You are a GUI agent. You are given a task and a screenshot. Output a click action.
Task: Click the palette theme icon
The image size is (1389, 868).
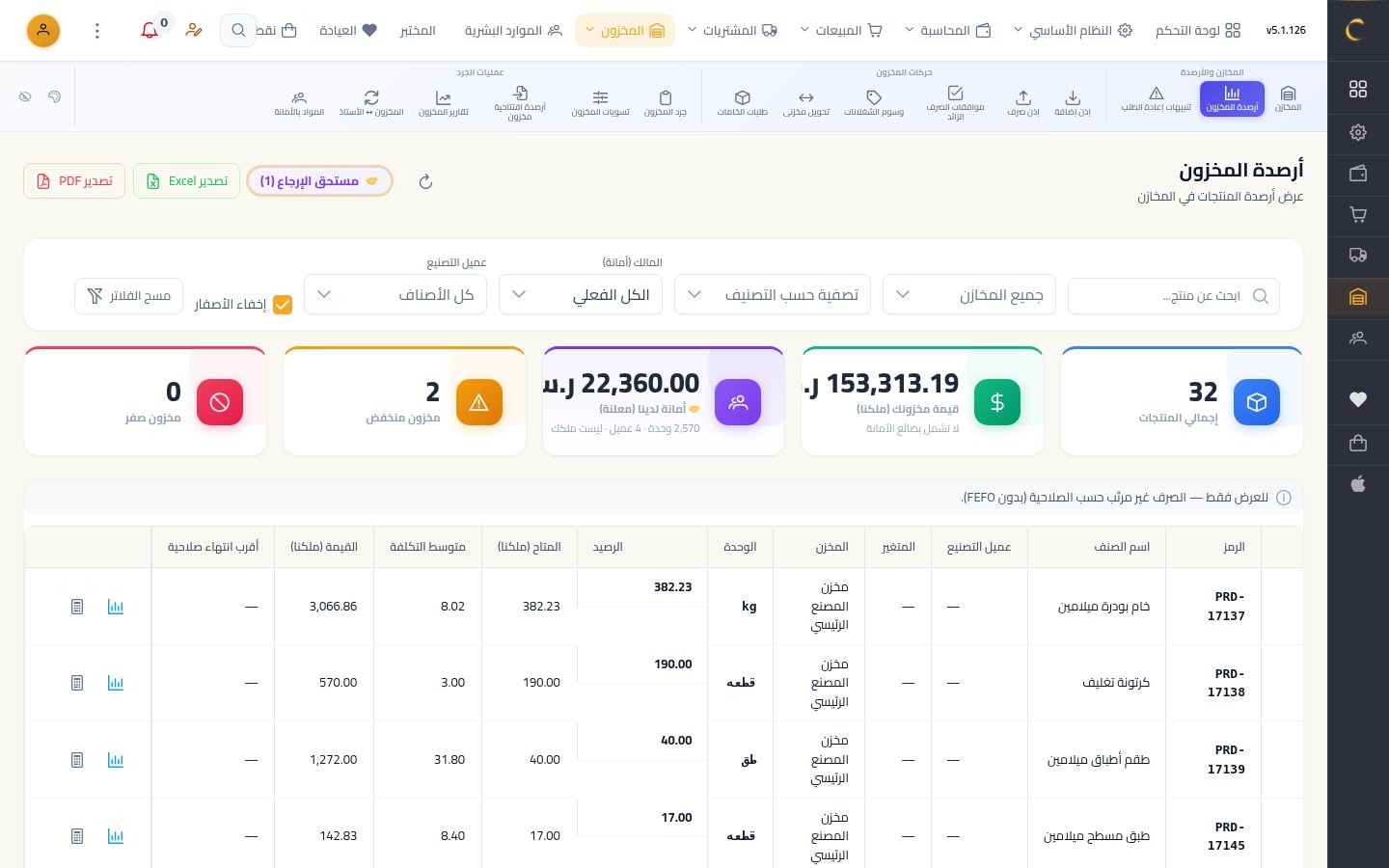(x=54, y=96)
